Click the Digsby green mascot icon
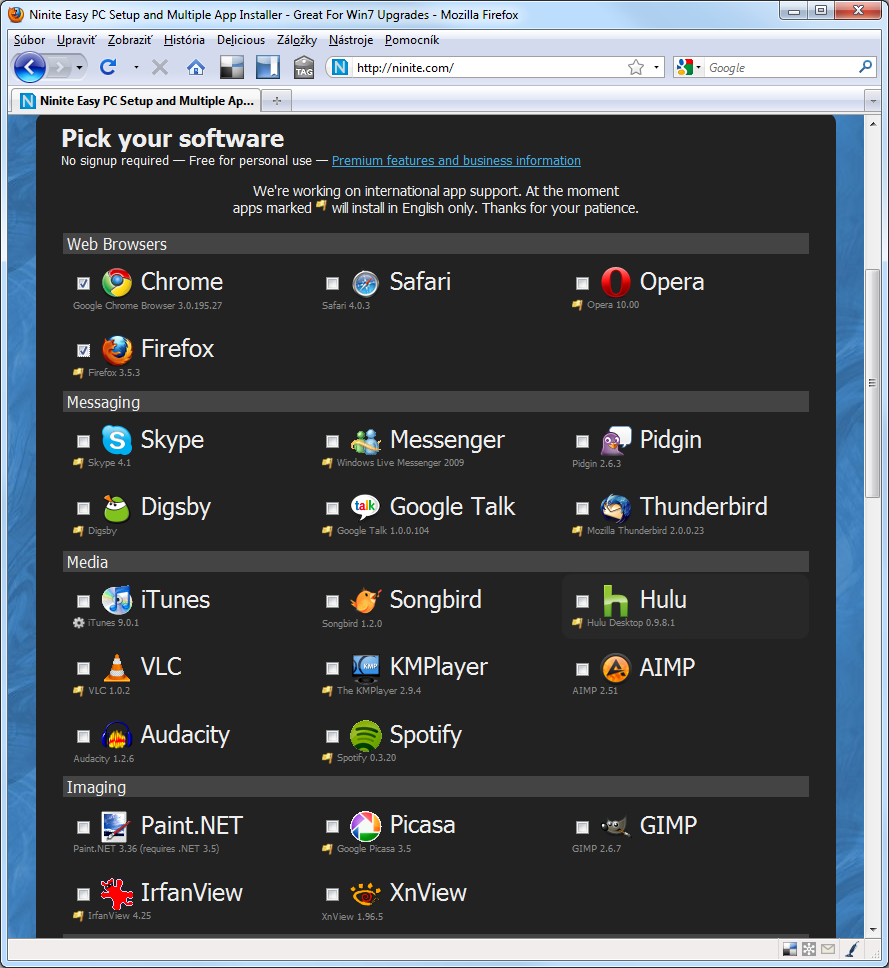889x968 pixels. 117,508
